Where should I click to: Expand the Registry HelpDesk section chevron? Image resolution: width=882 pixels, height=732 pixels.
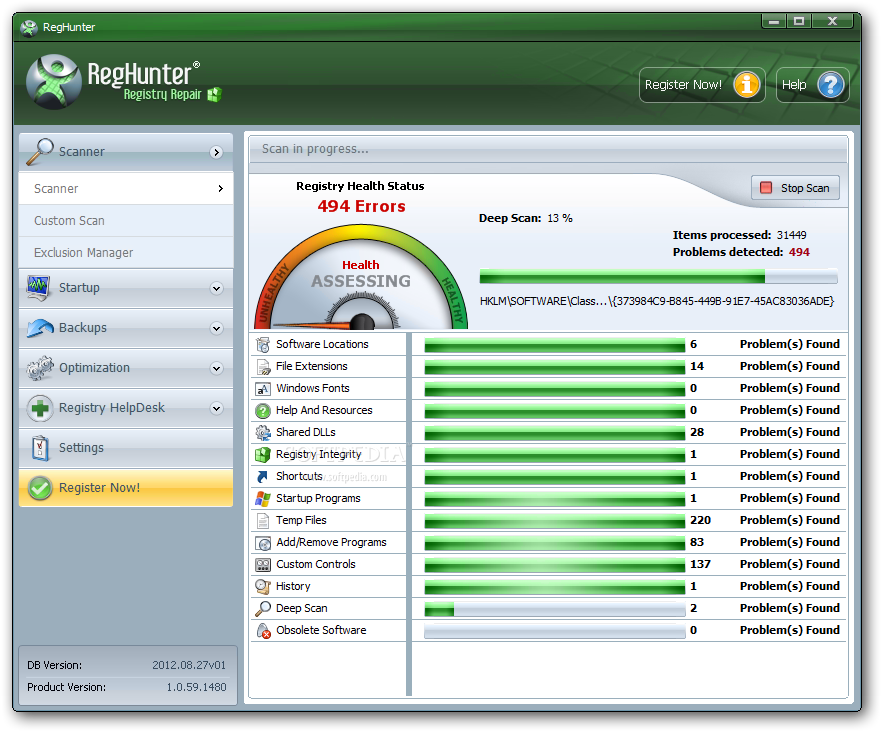[216, 408]
